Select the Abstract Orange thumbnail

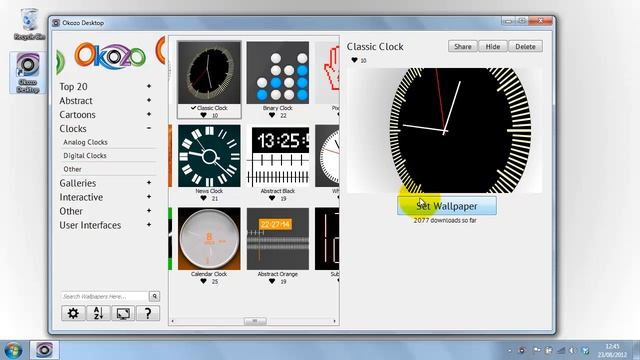(x=278, y=239)
